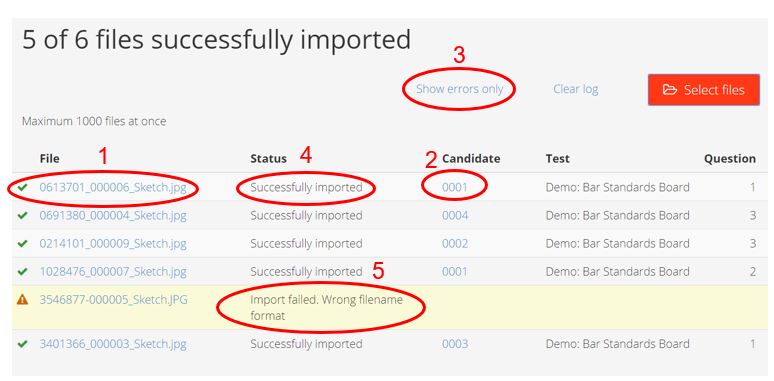Click green checkmark beside 1028476_000007_Sketch.jpg

tap(22, 272)
